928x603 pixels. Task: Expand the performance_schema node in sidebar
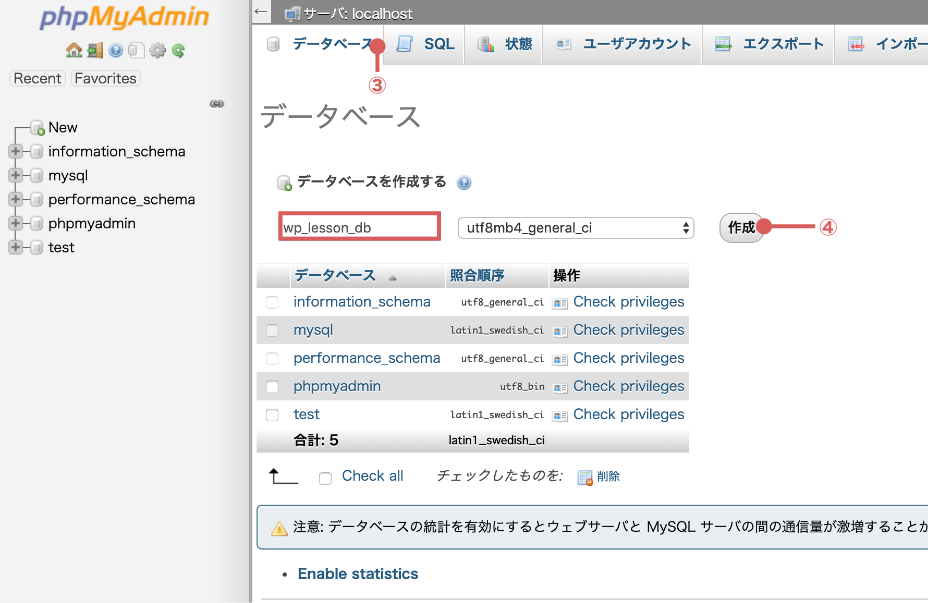coord(15,200)
